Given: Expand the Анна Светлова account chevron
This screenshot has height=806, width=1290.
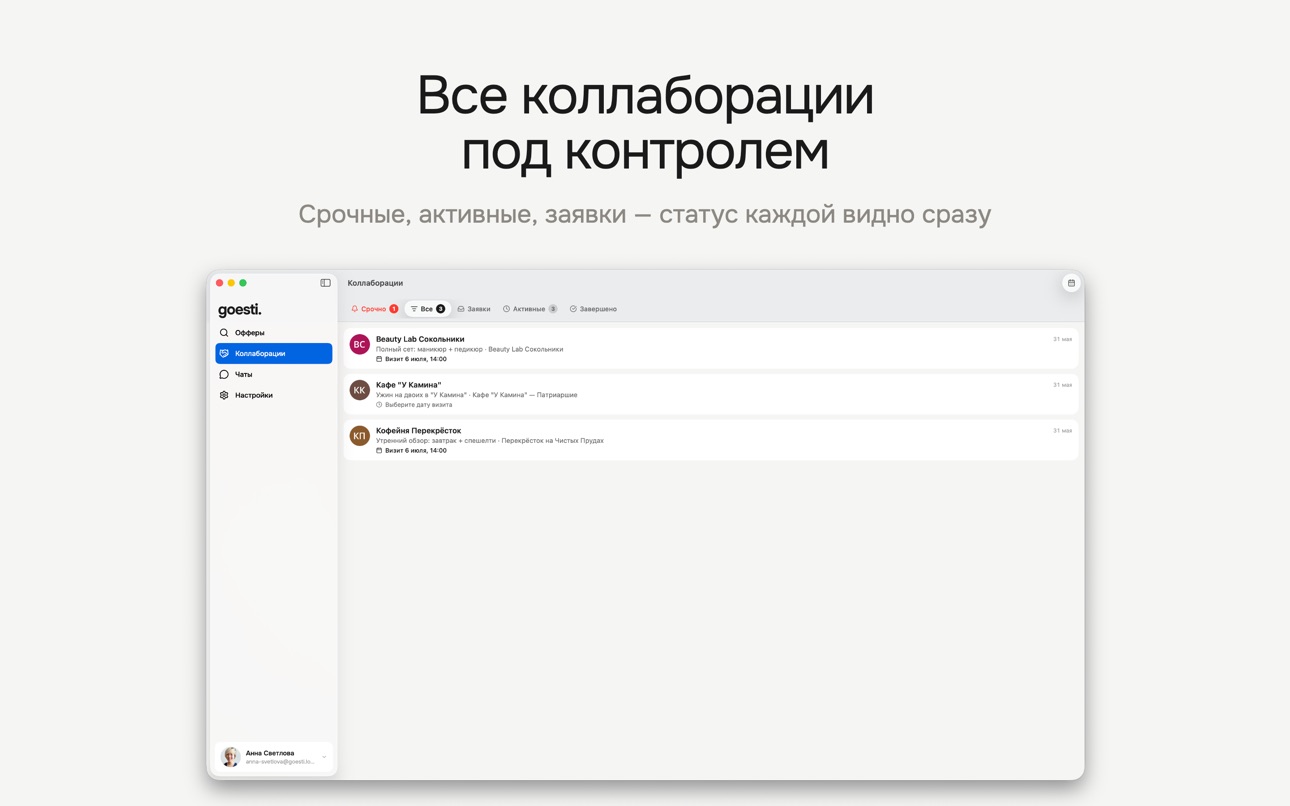Looking at the screenshot, I should tap(324, 757).
